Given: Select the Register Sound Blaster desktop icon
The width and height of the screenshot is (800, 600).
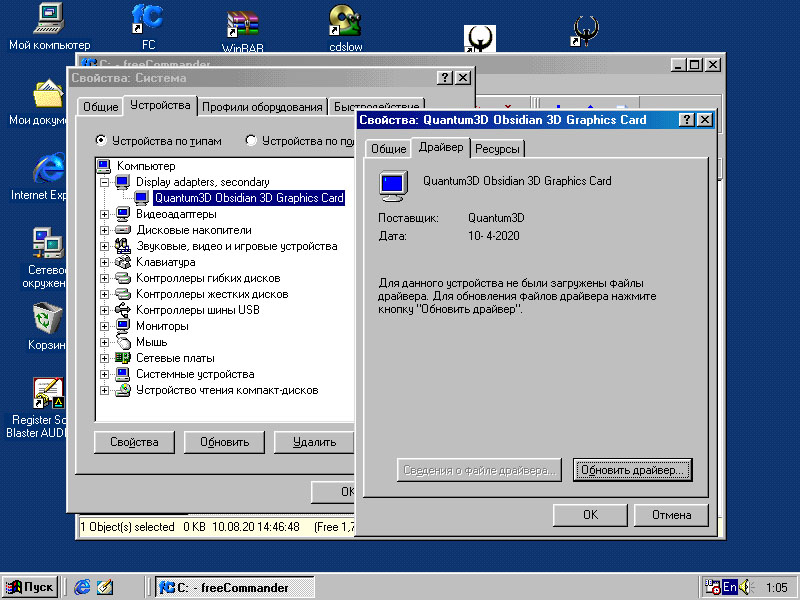Looking at the screenshot, I should click(48, 393).
